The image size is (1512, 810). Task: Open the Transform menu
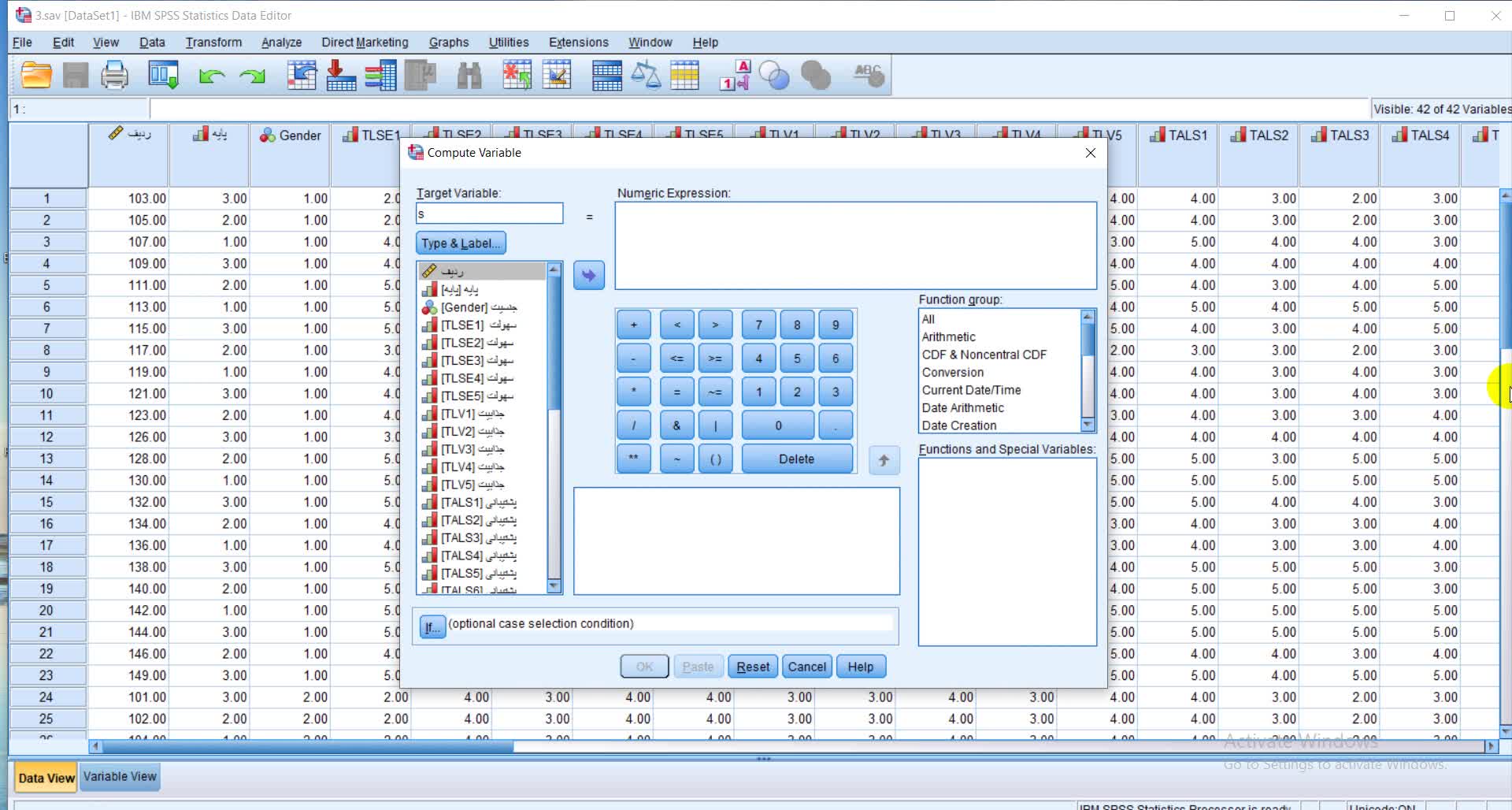click(213, 43)
